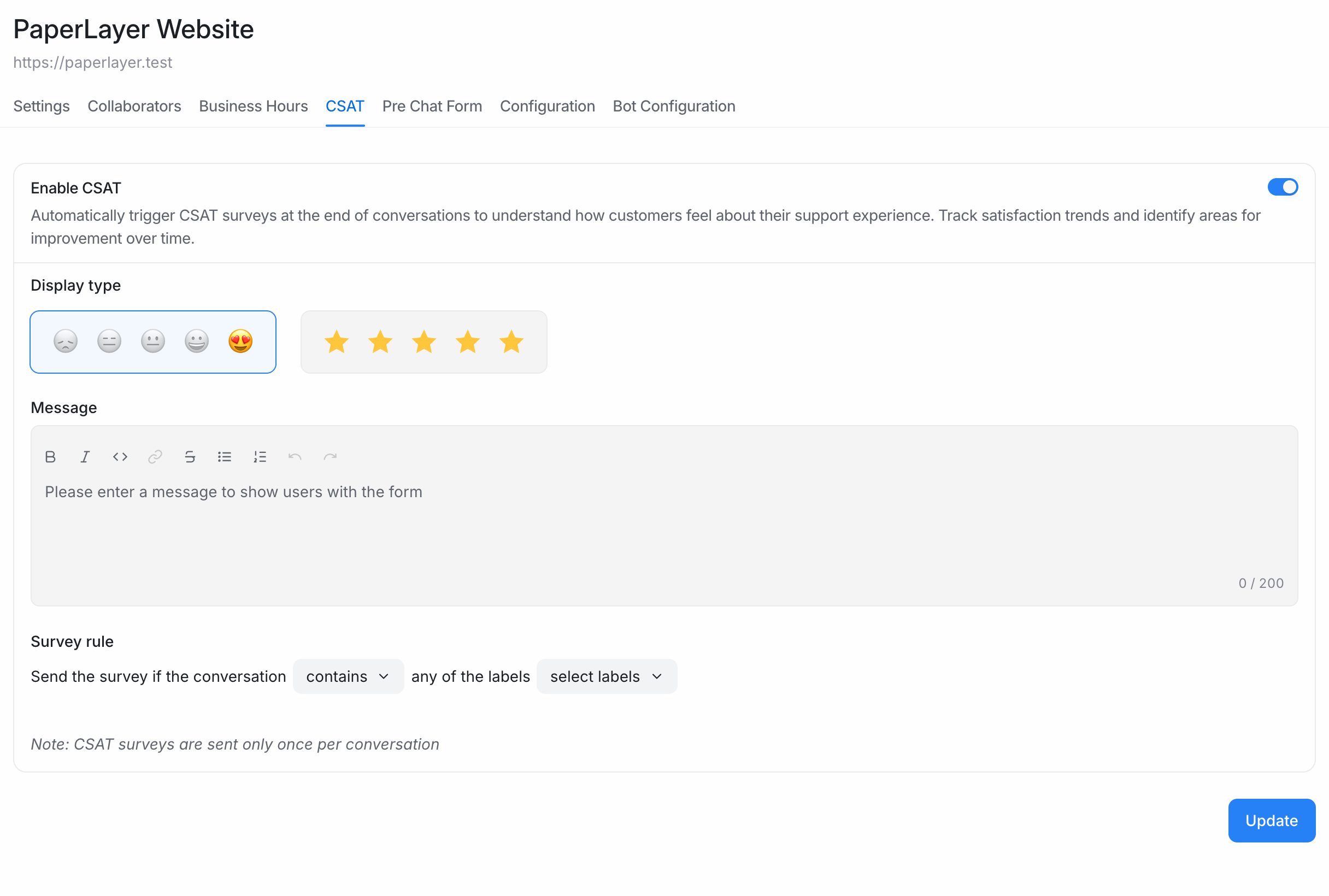
Task: Apply strikethrough formatting
Action: click(190, 457)
